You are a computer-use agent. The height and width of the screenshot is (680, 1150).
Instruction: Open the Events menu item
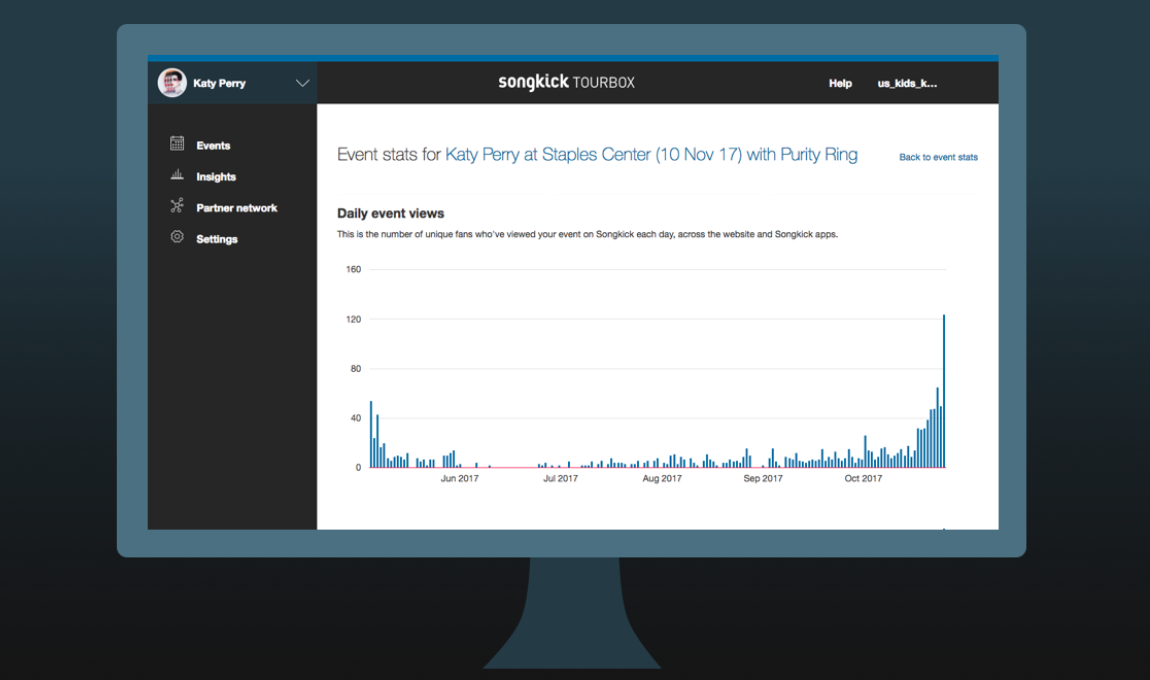pos(213,146)
